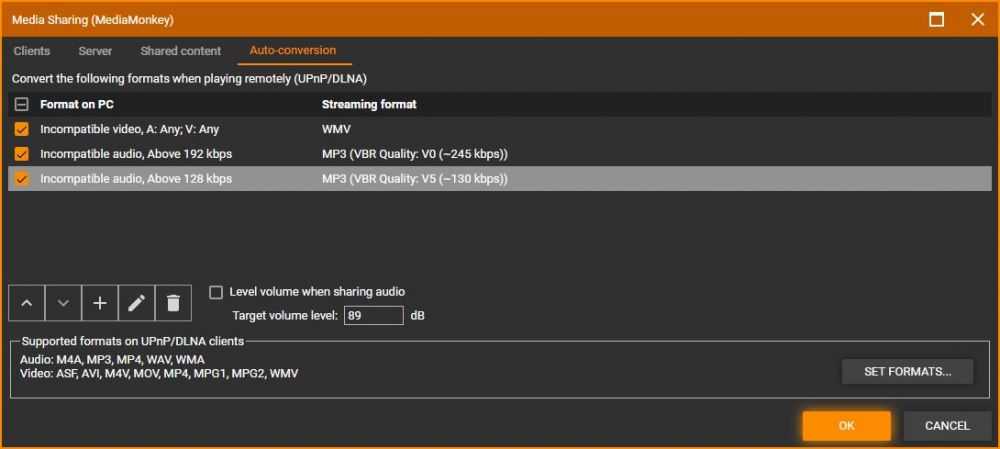Go to the Shared content tab
Viewport: 1000px width, 449px height.
(x=180, y=51)
